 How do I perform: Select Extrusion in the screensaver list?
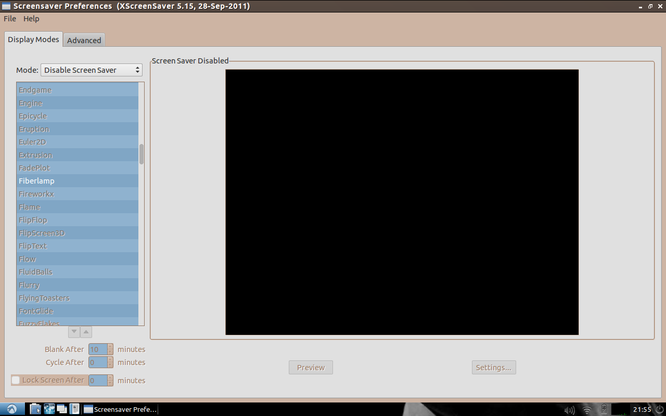77,155
